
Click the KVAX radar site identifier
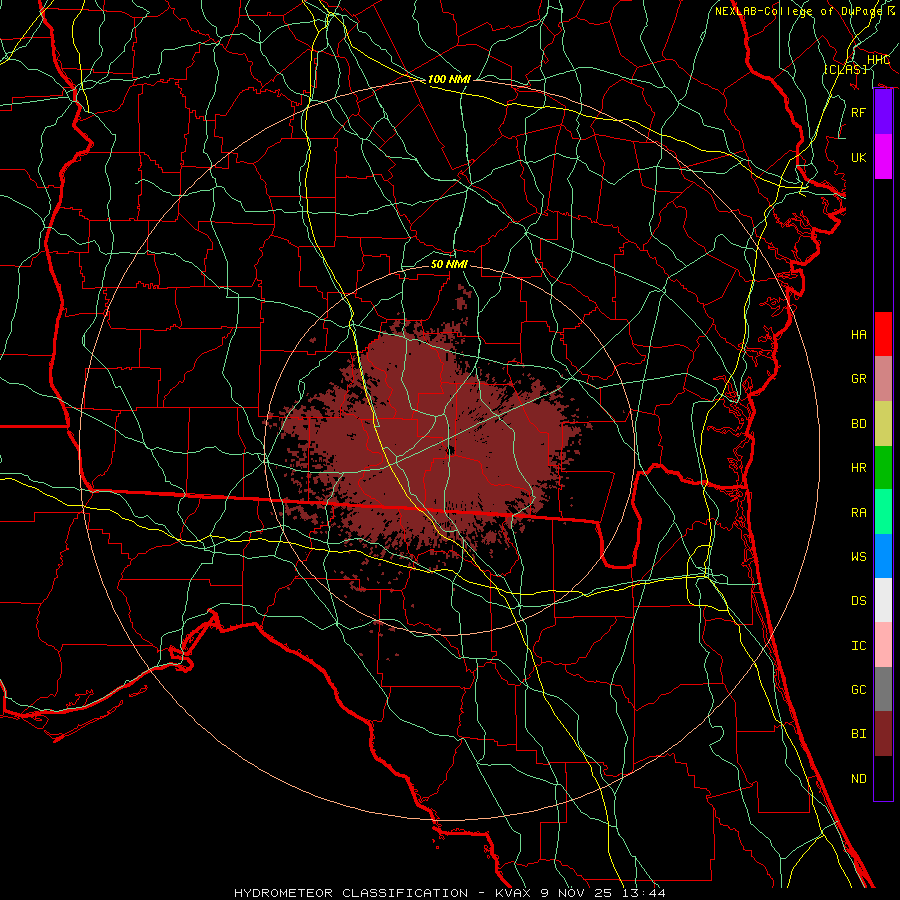pos(513,893)
